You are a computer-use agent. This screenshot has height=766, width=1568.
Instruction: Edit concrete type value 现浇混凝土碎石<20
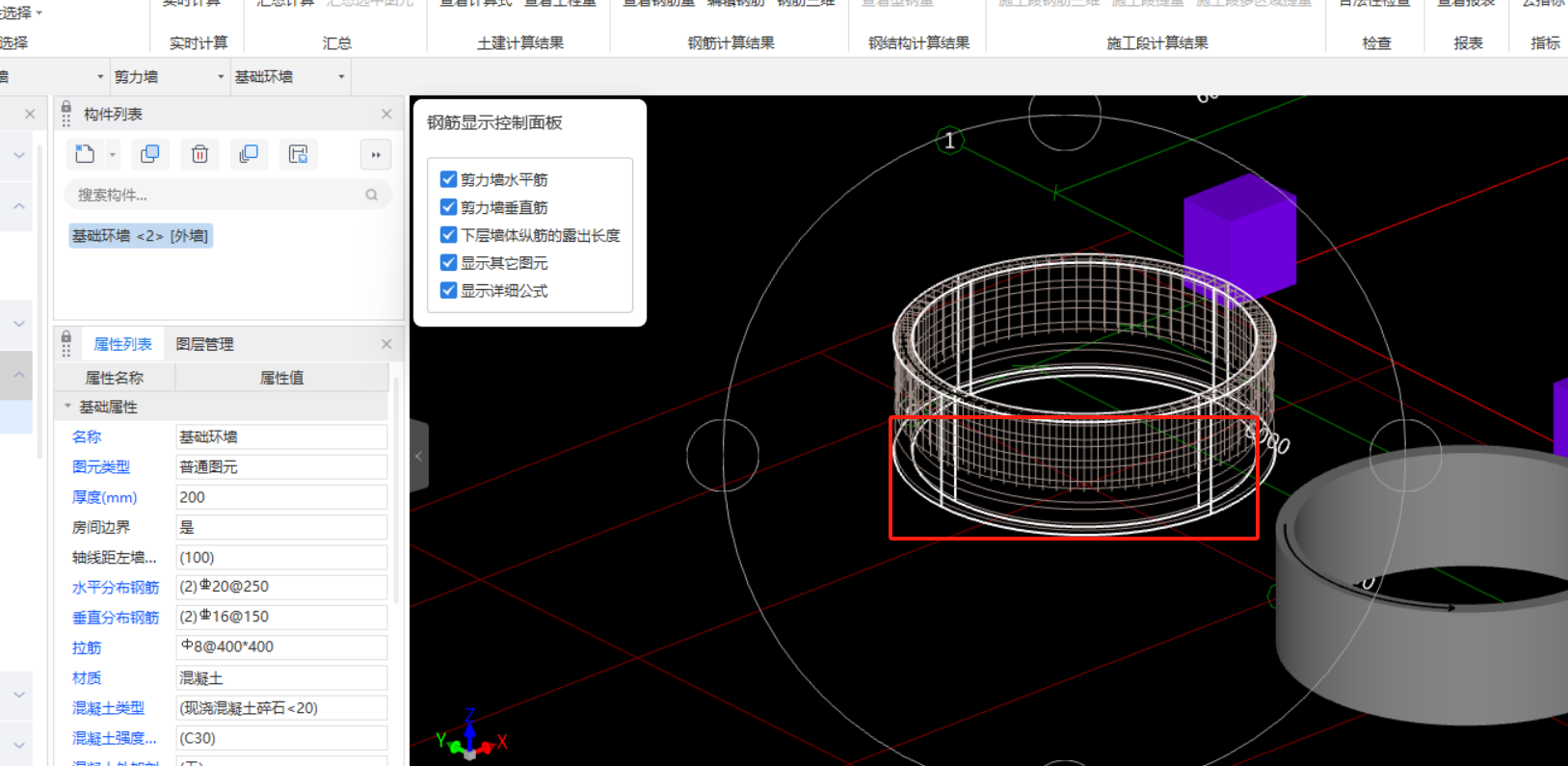(x=281, y=708)
